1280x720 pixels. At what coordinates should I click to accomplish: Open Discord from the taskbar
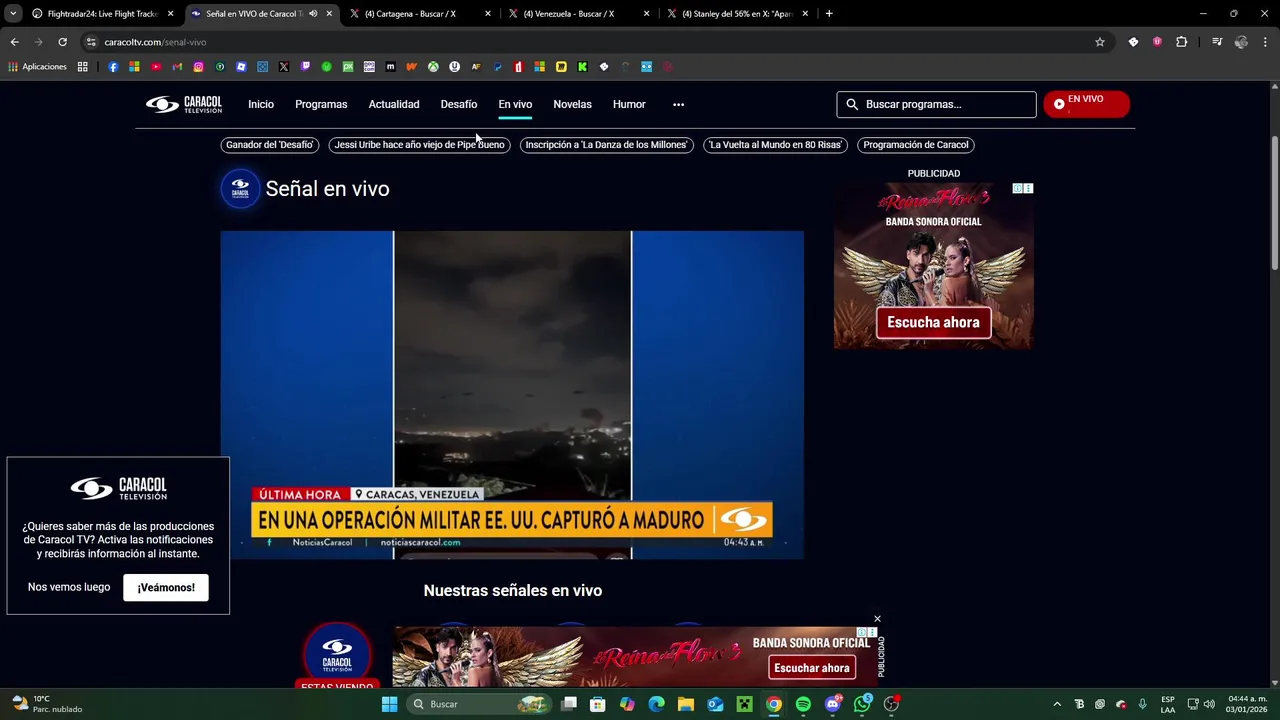(833, 704)
